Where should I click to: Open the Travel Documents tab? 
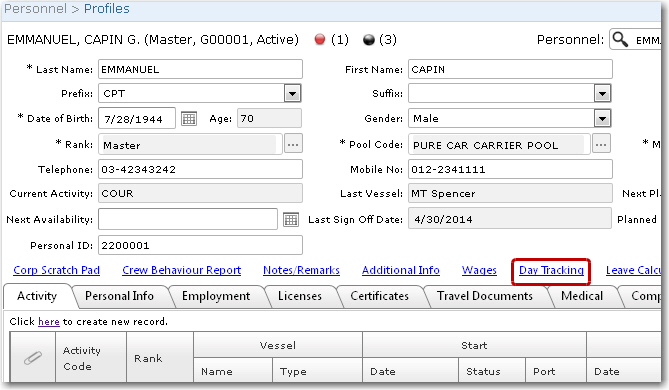(x=485, y=296)
